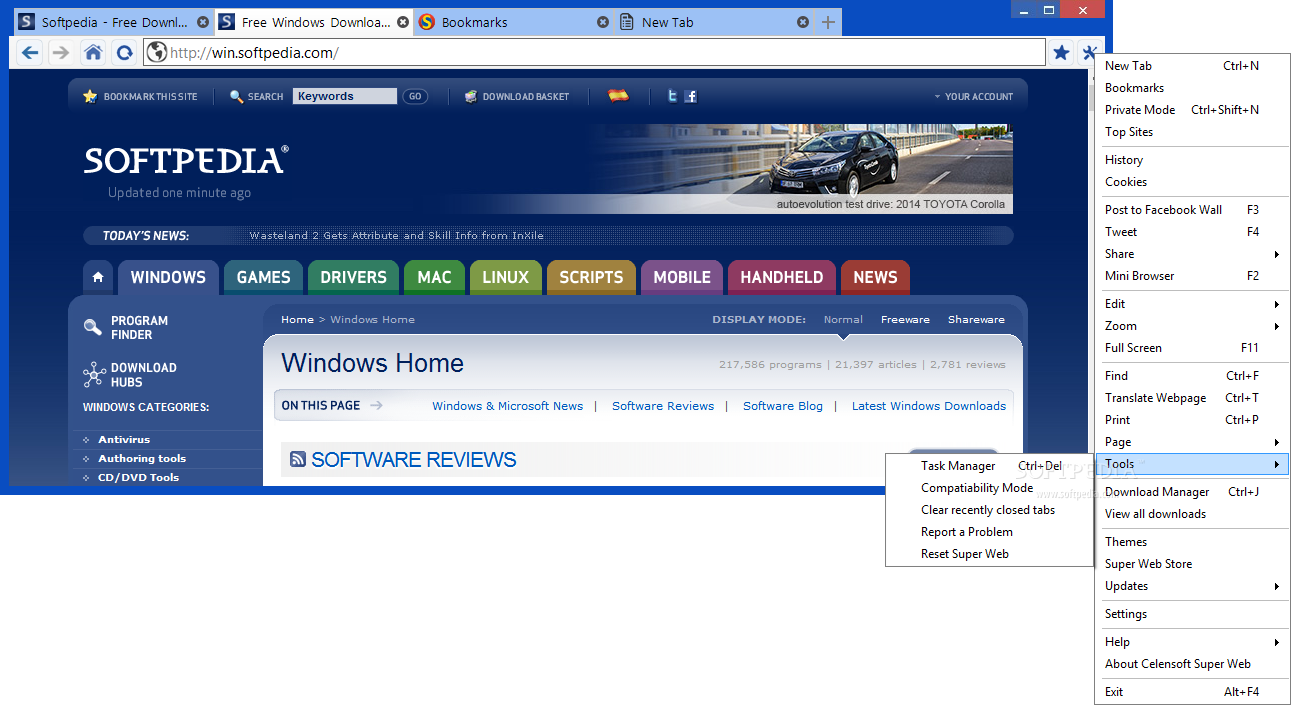This screenshot has height=705, width=1291.
Task: Select Shareware display mode
Action: tap(976, 320)
